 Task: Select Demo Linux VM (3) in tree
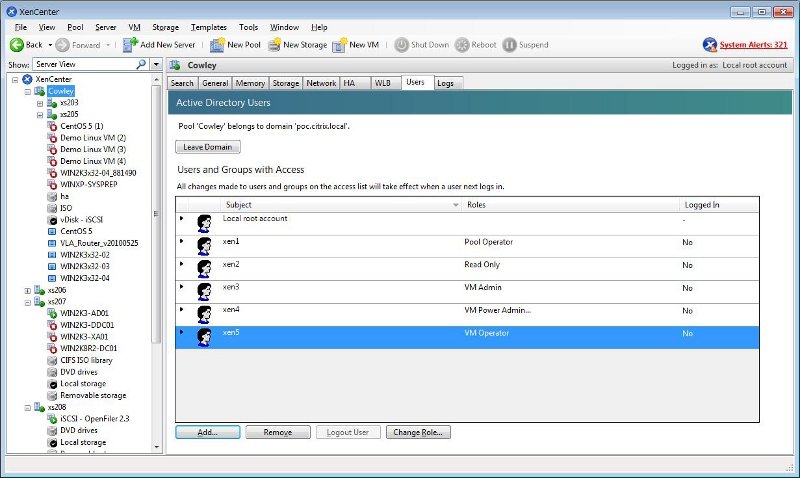pos(93,149)
